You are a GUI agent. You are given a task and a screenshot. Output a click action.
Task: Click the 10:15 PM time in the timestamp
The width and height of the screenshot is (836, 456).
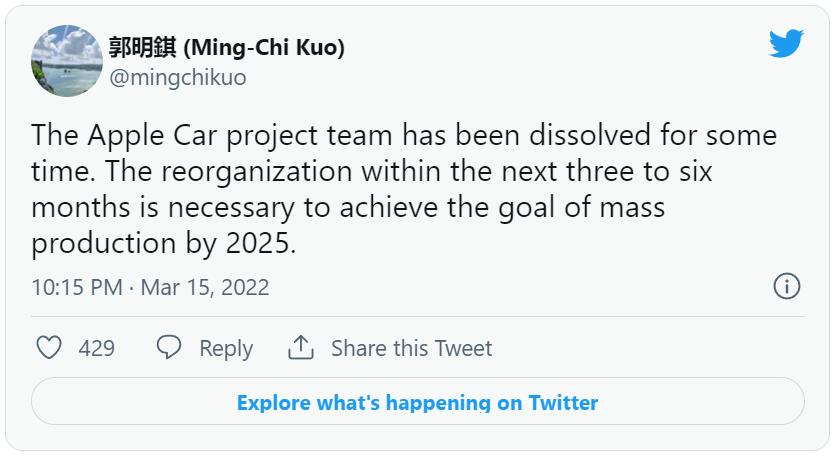tap(76, 287)
